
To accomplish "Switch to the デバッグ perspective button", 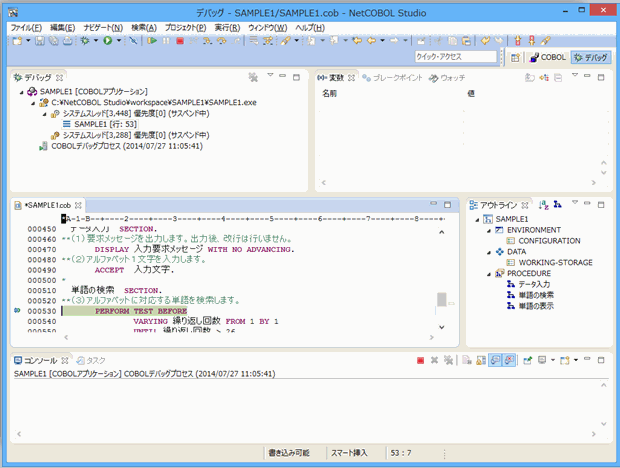I will point(591,58).
